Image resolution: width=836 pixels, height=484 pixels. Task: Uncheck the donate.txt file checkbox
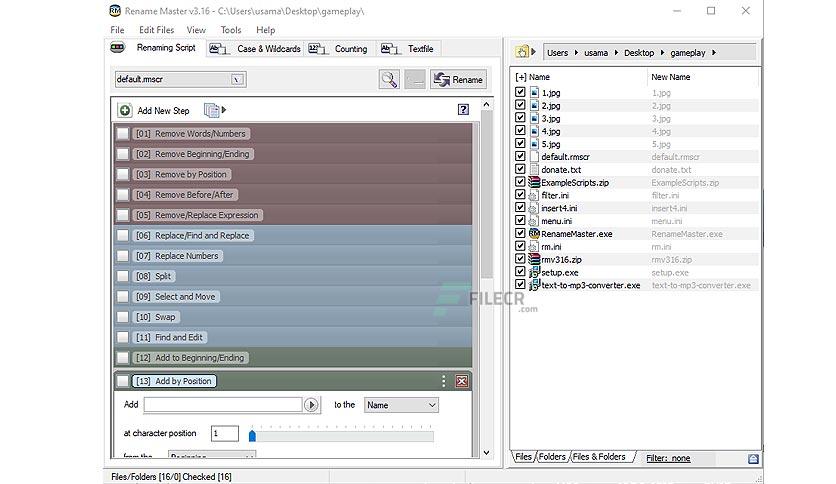520,169
